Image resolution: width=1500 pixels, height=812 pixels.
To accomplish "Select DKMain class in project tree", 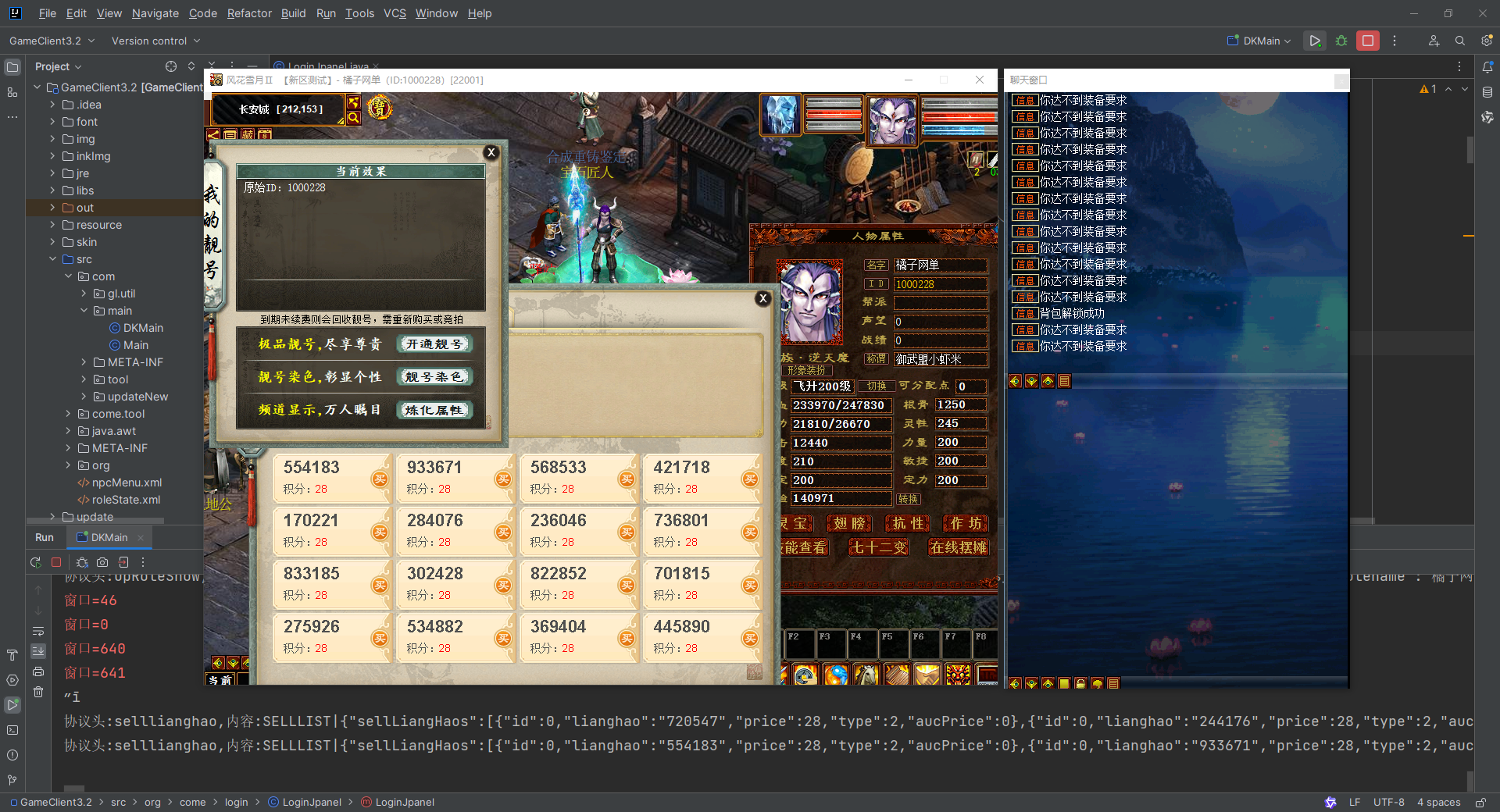I will pos(143,328).
